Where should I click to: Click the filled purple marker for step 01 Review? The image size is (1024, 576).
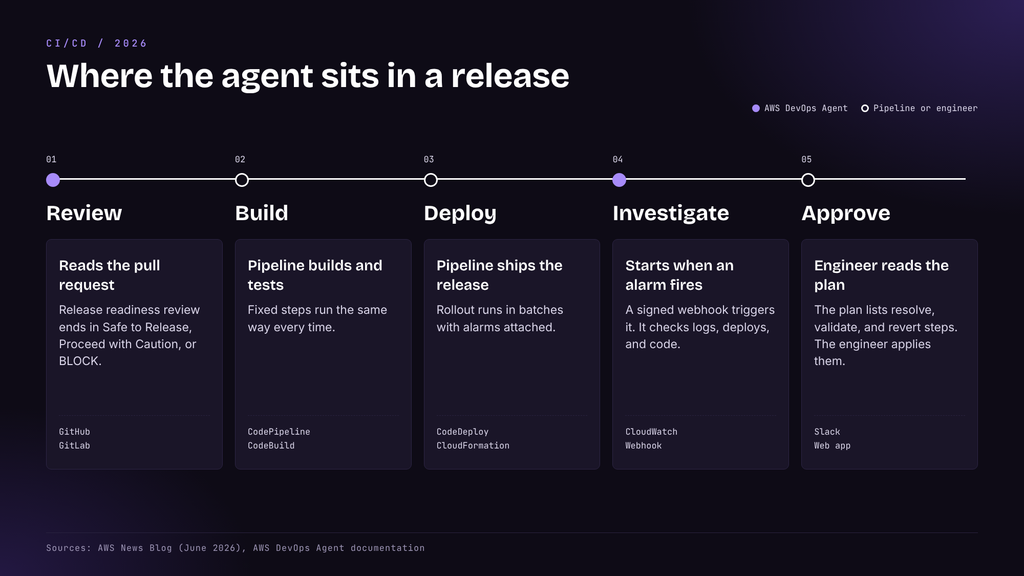(x=53, y=180)
